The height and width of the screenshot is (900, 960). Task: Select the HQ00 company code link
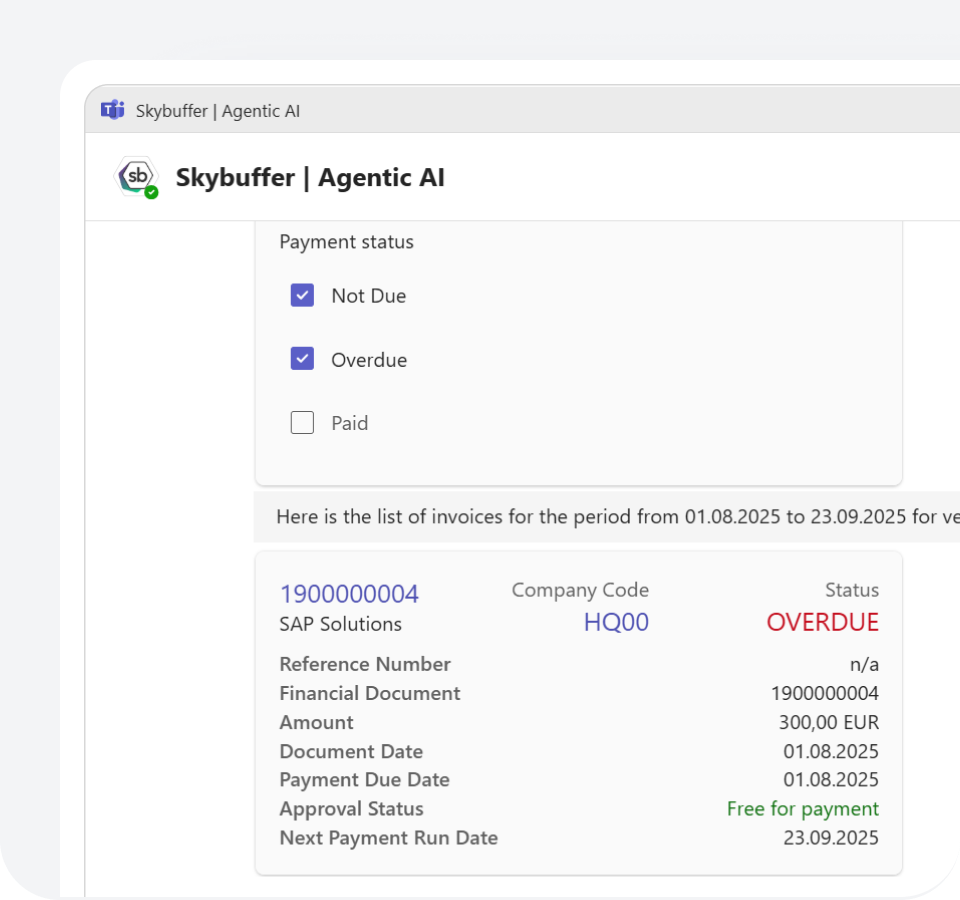[x=616, y=622]
